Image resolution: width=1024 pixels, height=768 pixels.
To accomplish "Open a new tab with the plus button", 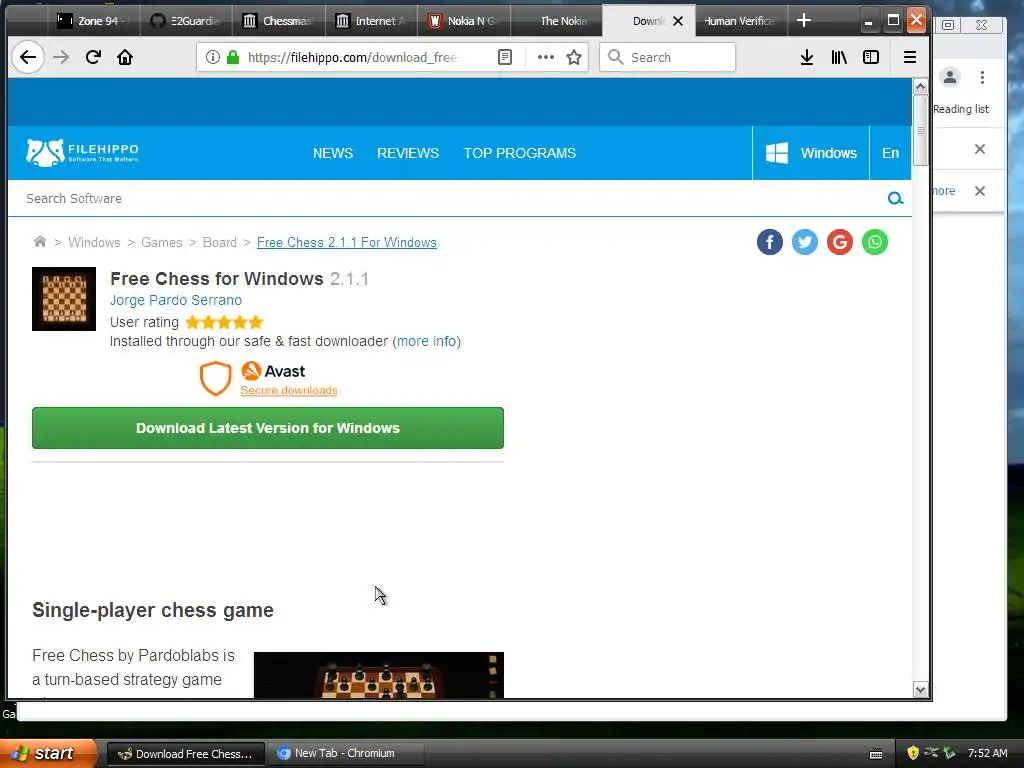I will pos(804,21).
